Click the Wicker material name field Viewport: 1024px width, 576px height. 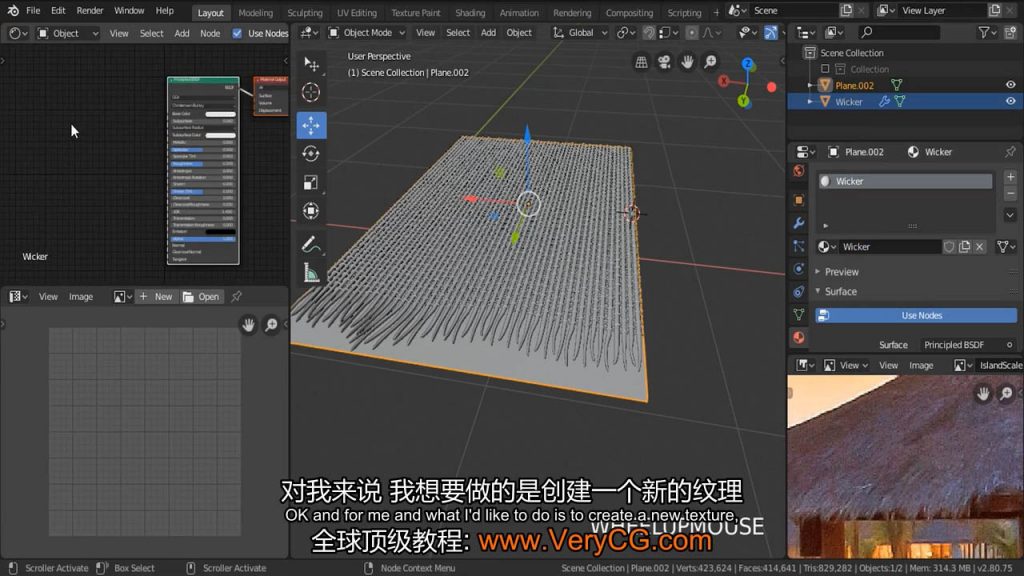(889, 246)
